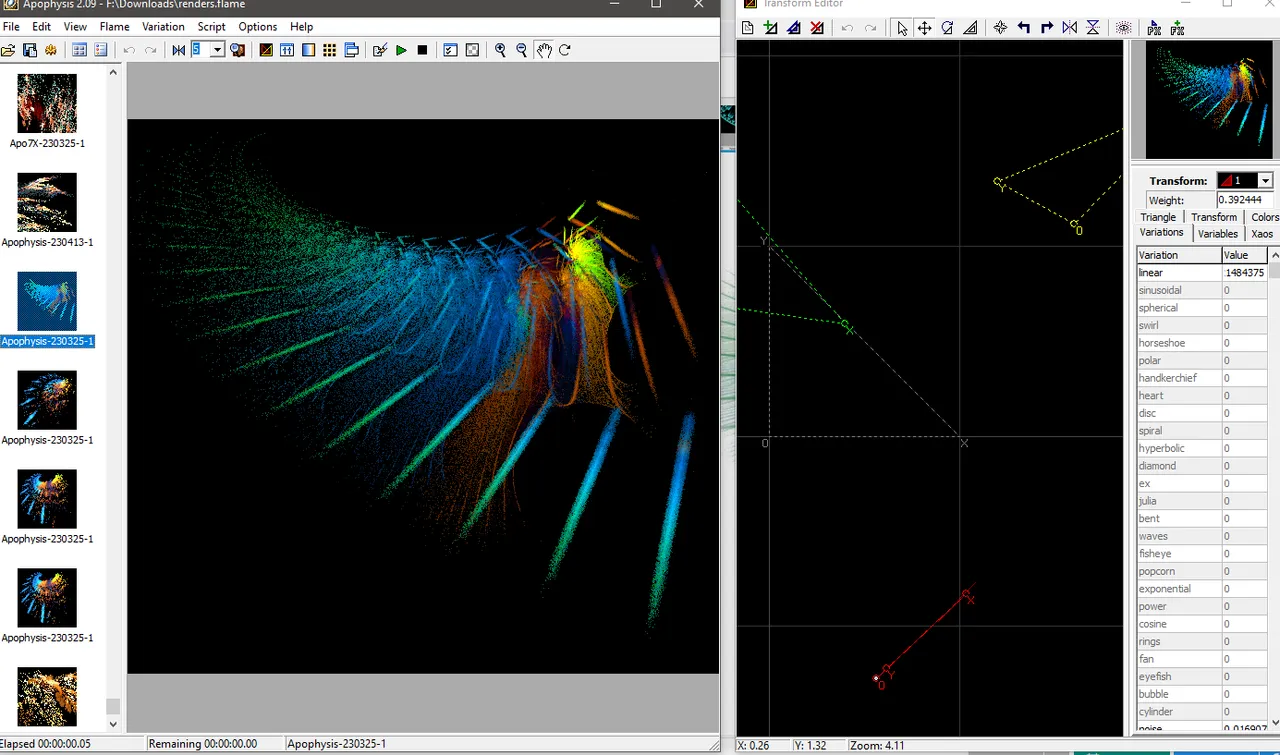
Task: Stop the script with the black square
Action: pyautogui.click(x=422, y=50)
